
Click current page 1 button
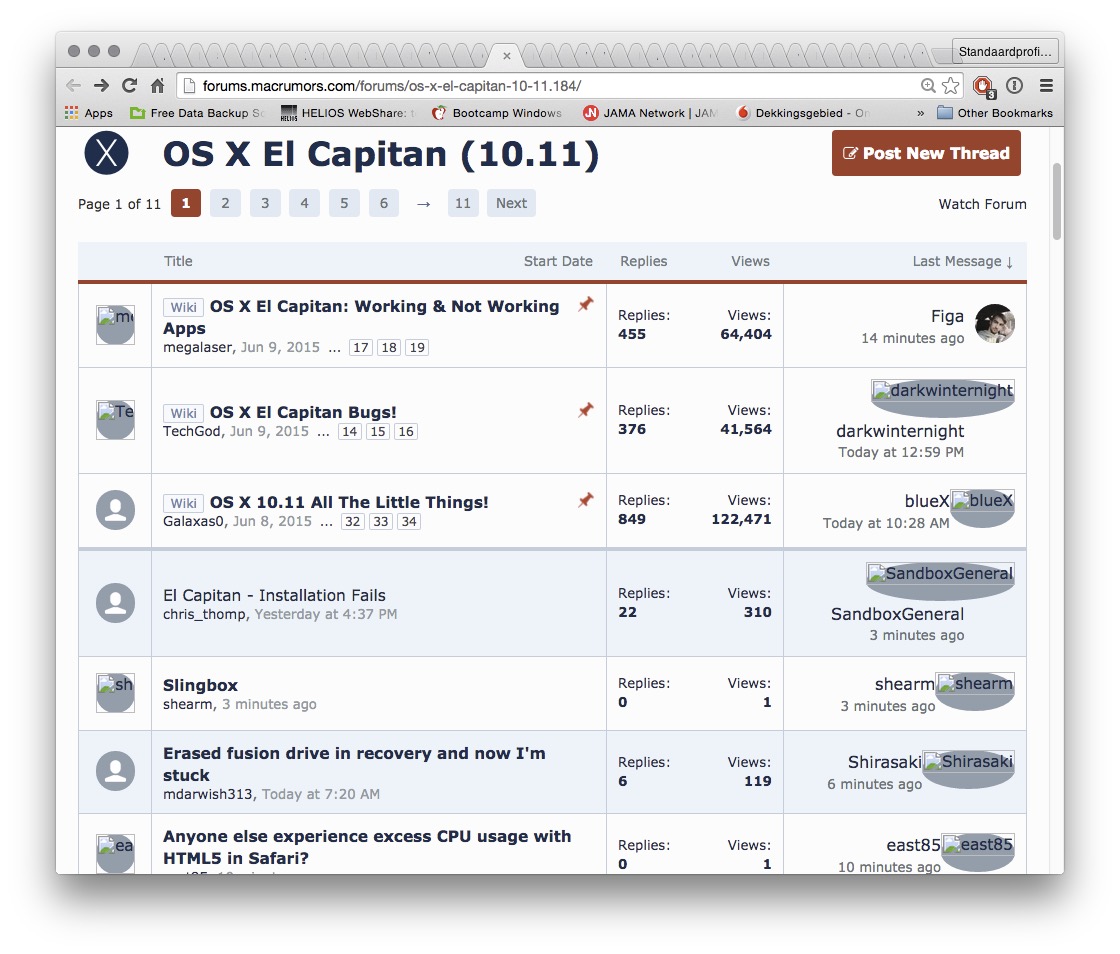point(186,204)
